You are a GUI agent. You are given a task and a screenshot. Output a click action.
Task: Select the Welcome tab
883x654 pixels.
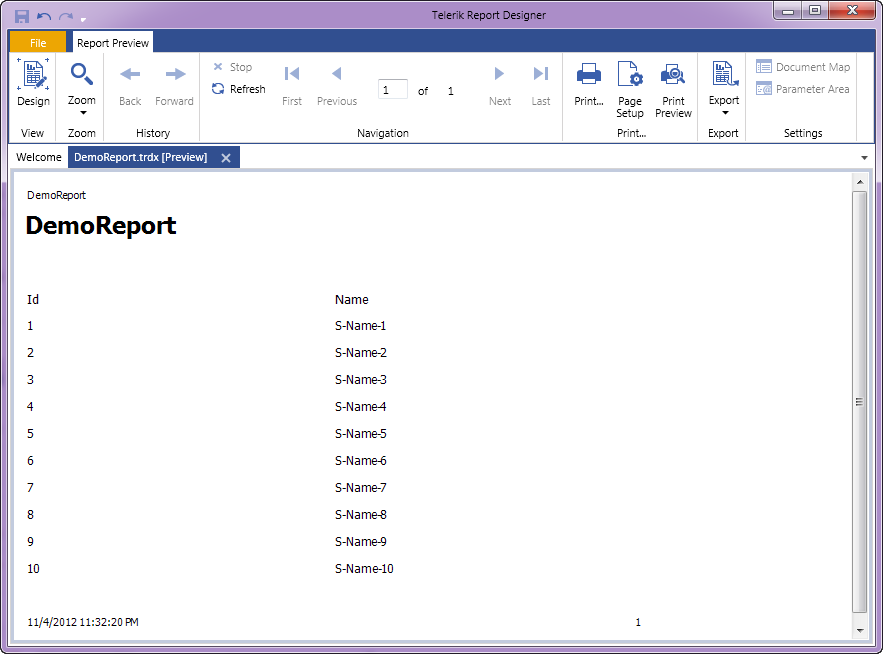[x=39, y=157]
